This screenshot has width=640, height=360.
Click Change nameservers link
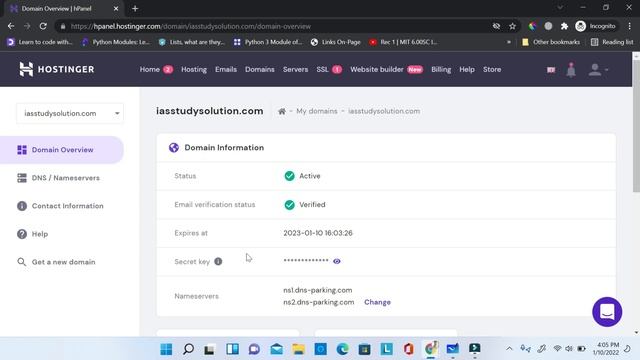[378, 302]
